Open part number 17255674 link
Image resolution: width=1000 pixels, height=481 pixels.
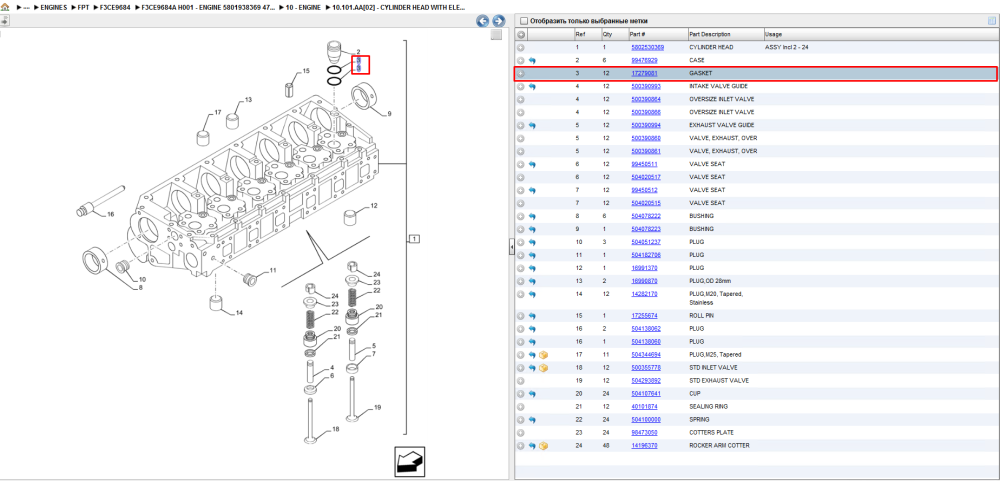pos(644,316)
